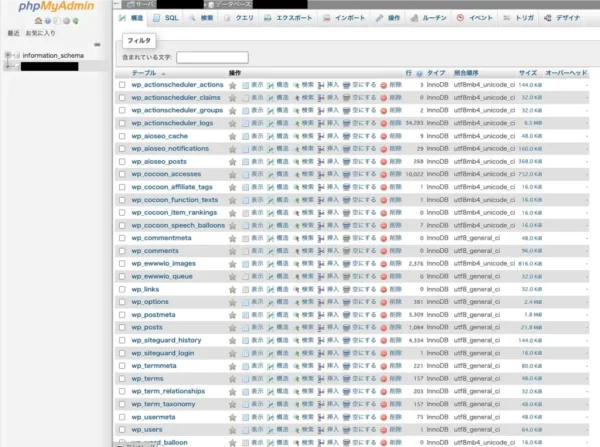This screenshot has width=600, height=447.
Task: Click red delete icon for wp_comments row
Action: pos(384,251)
